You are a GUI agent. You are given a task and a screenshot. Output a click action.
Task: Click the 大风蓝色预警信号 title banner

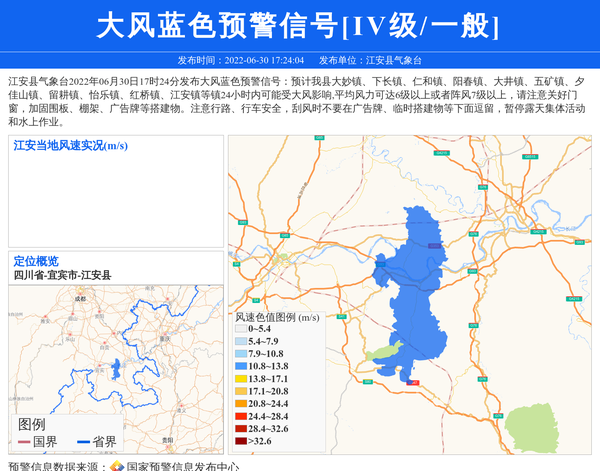[300, 25]
